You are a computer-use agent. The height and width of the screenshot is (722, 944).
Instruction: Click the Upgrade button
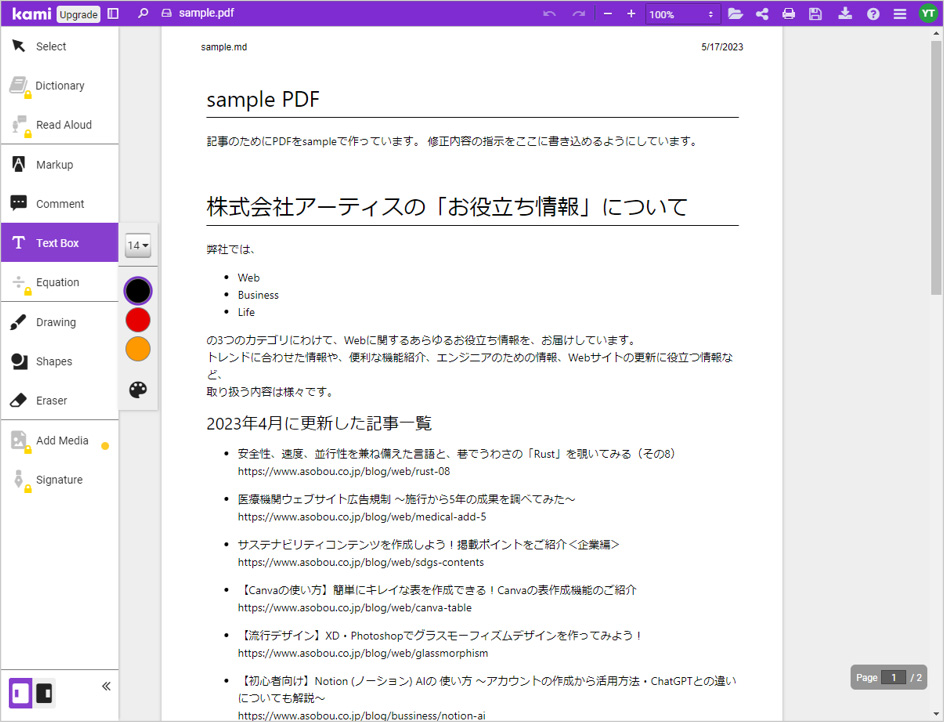(78, 14)
